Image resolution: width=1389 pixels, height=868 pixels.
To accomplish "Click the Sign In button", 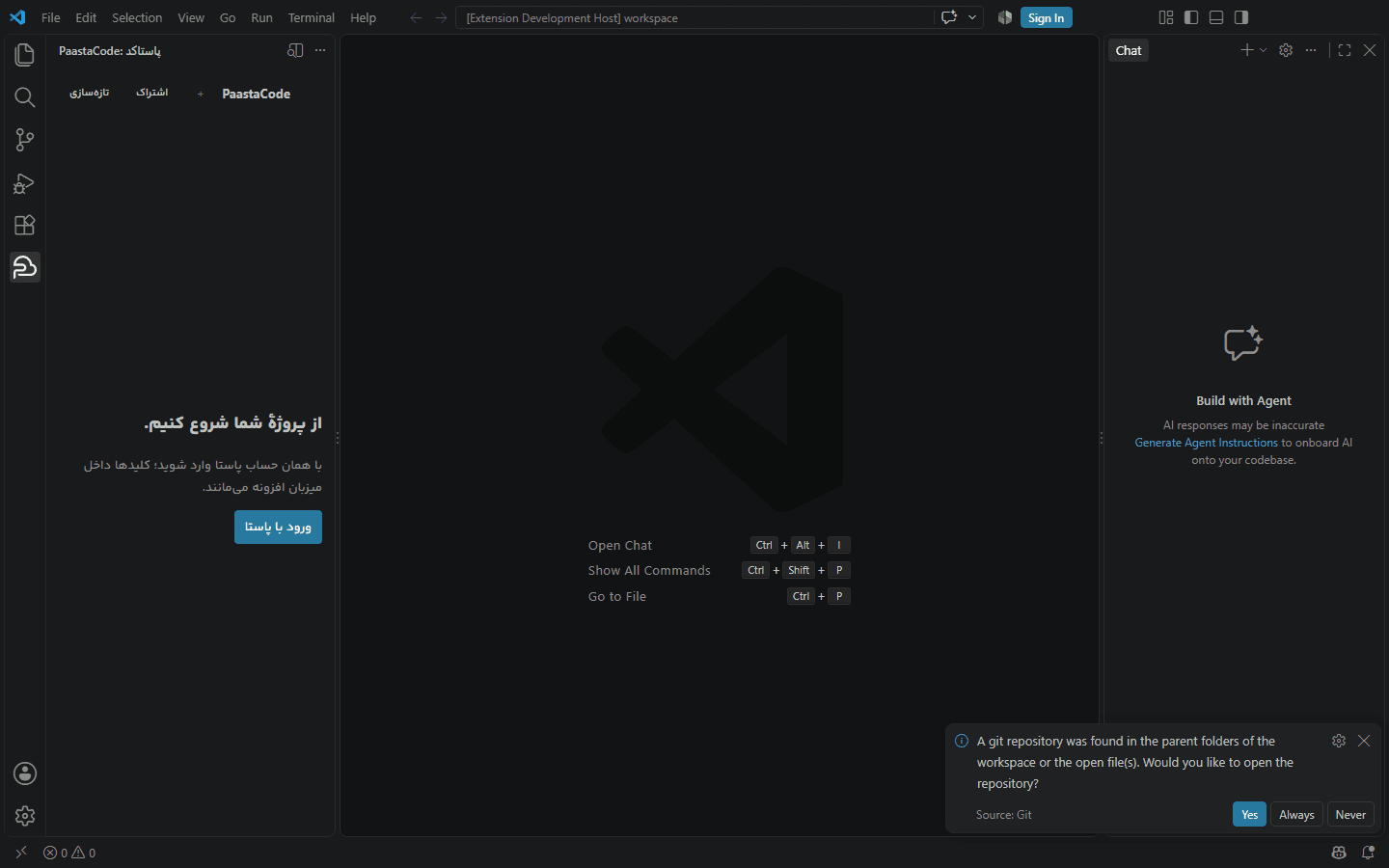I will coord(1046,17).
